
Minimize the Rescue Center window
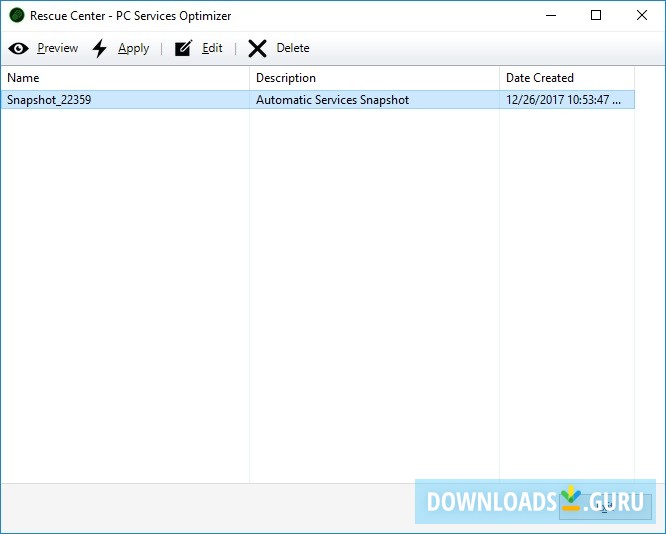(551, 16)
